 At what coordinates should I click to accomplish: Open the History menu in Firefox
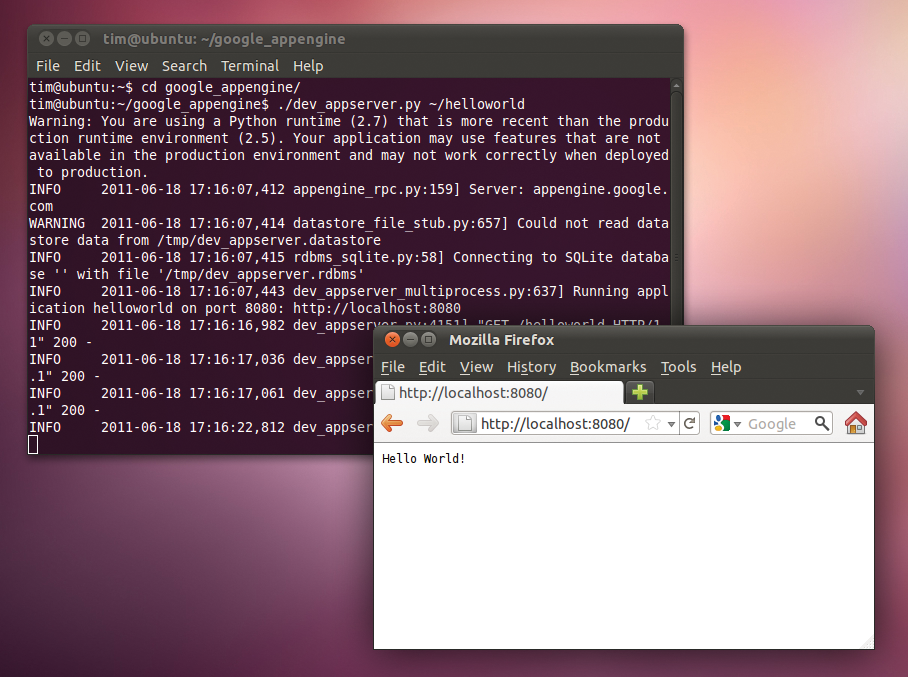click(531, 367)
